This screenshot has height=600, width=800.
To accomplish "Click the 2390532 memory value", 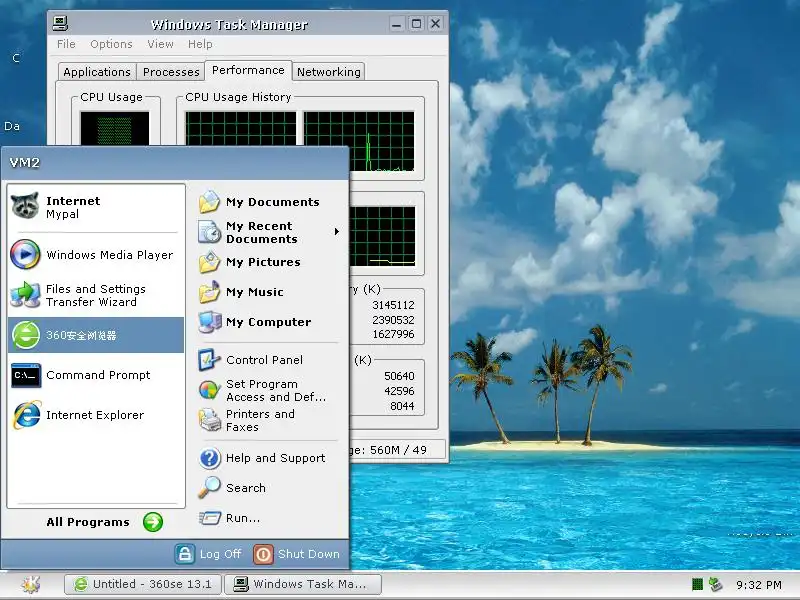I will (x=393, y=320).
